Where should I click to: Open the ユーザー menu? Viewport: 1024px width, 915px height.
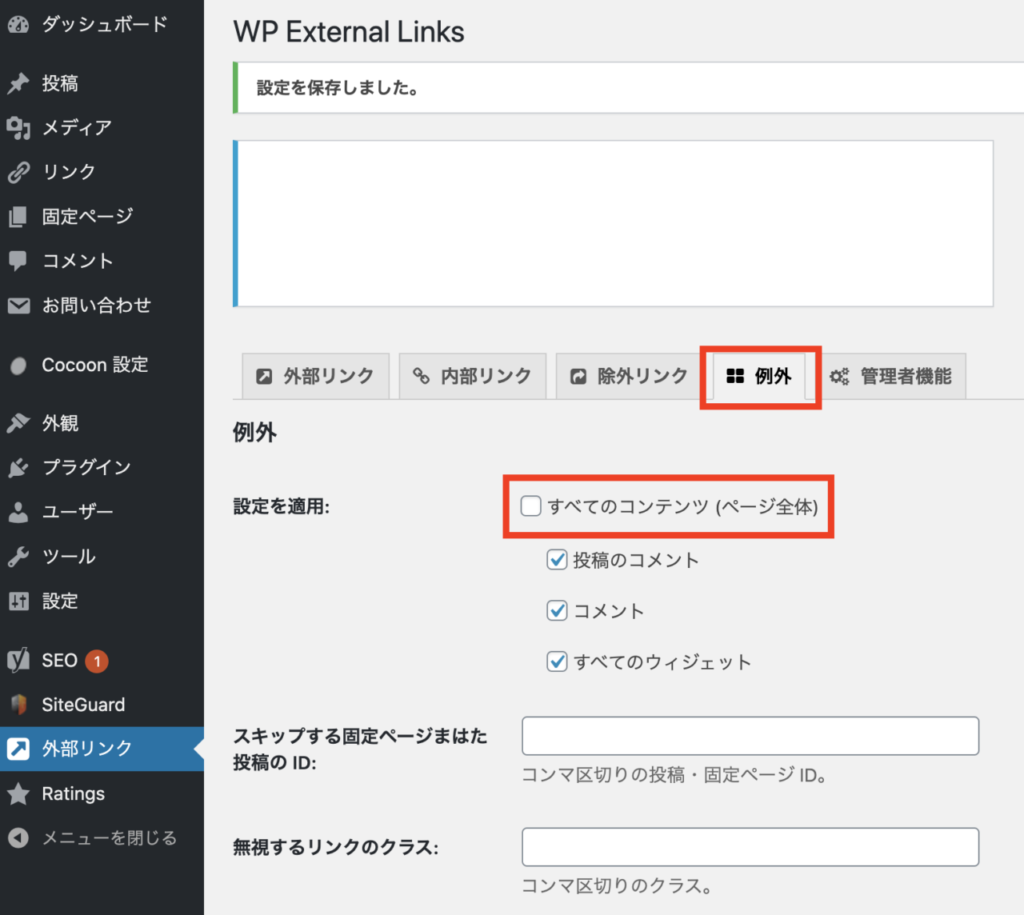click(102, 511)
